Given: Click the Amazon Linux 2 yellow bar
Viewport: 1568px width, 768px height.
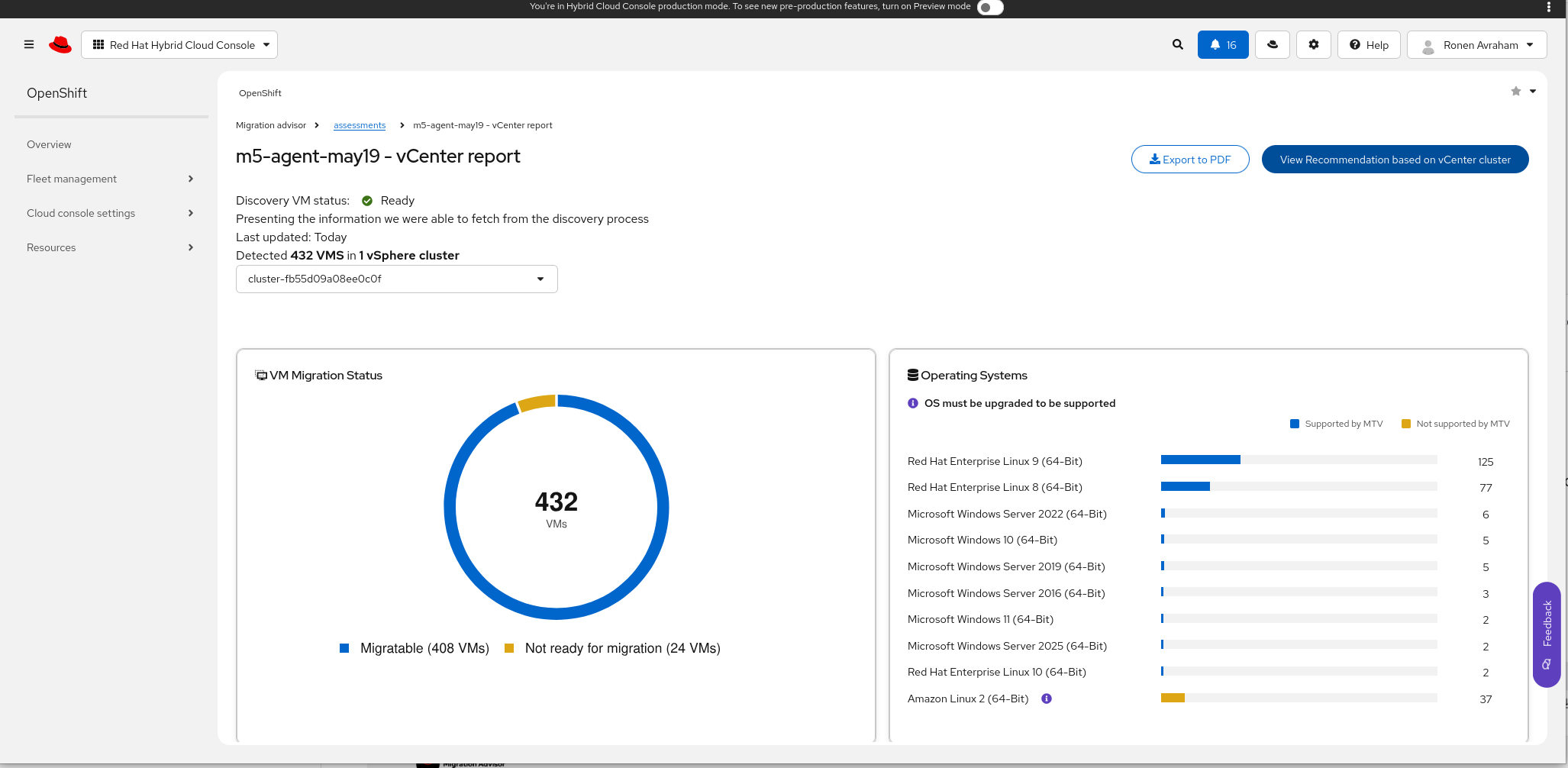Looking at the screenshot, I should pos(1173,698).
